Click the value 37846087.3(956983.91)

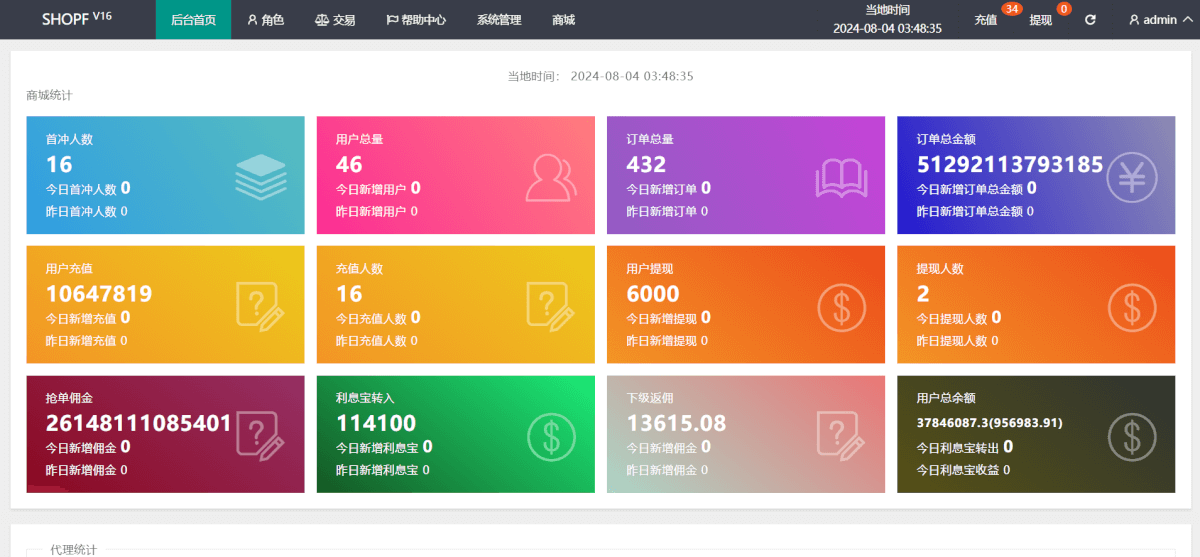coord(989,422)
